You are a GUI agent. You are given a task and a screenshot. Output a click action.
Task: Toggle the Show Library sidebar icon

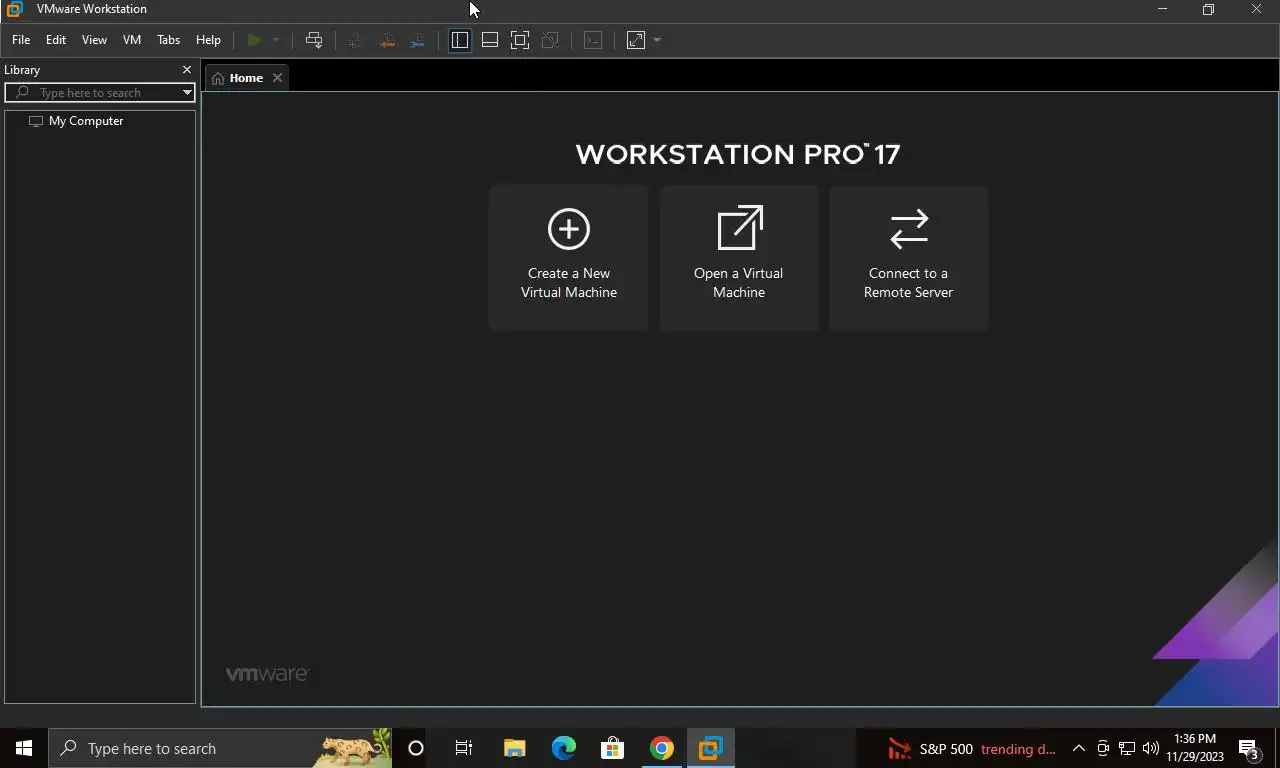click(460, 40)
